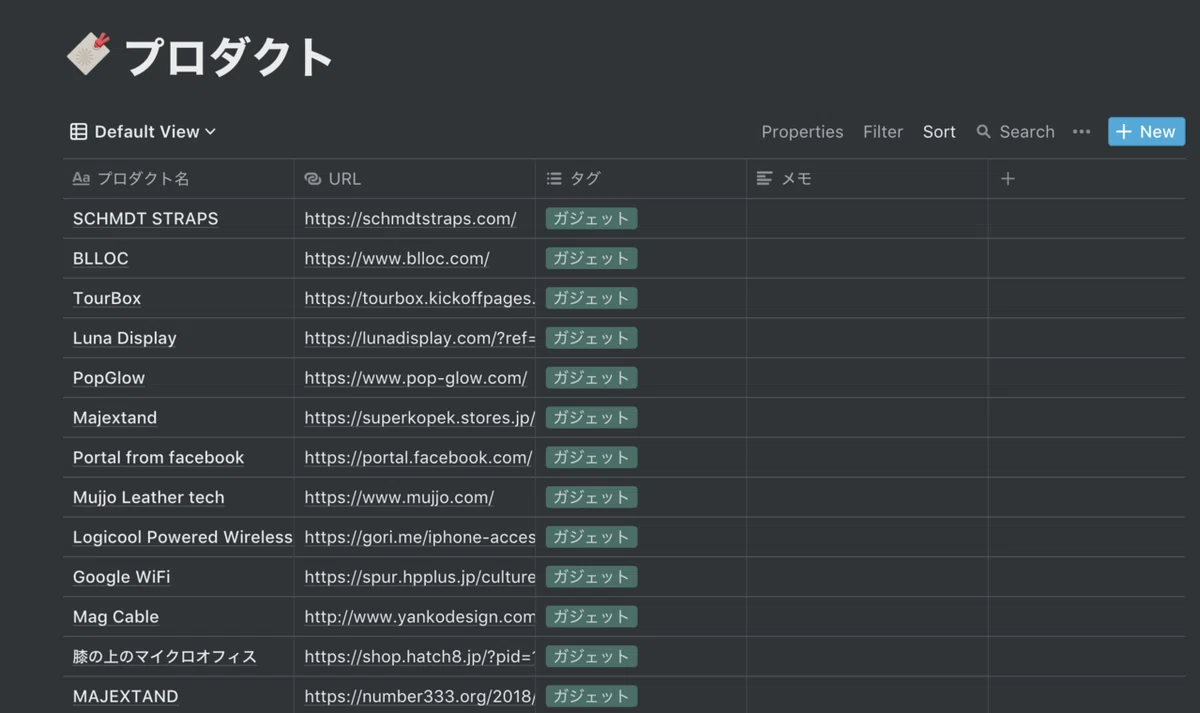Open the Filter options
The height and width of the screenshot is (713, 1200).
pyautogui.click(x=883, y=132)
